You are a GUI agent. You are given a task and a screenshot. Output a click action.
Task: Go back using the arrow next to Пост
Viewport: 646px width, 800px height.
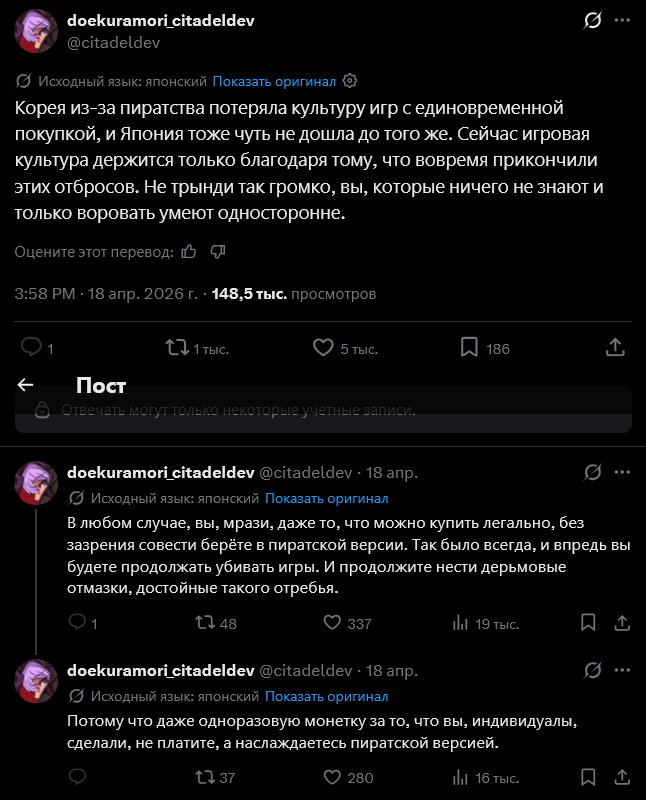[26, 385]
